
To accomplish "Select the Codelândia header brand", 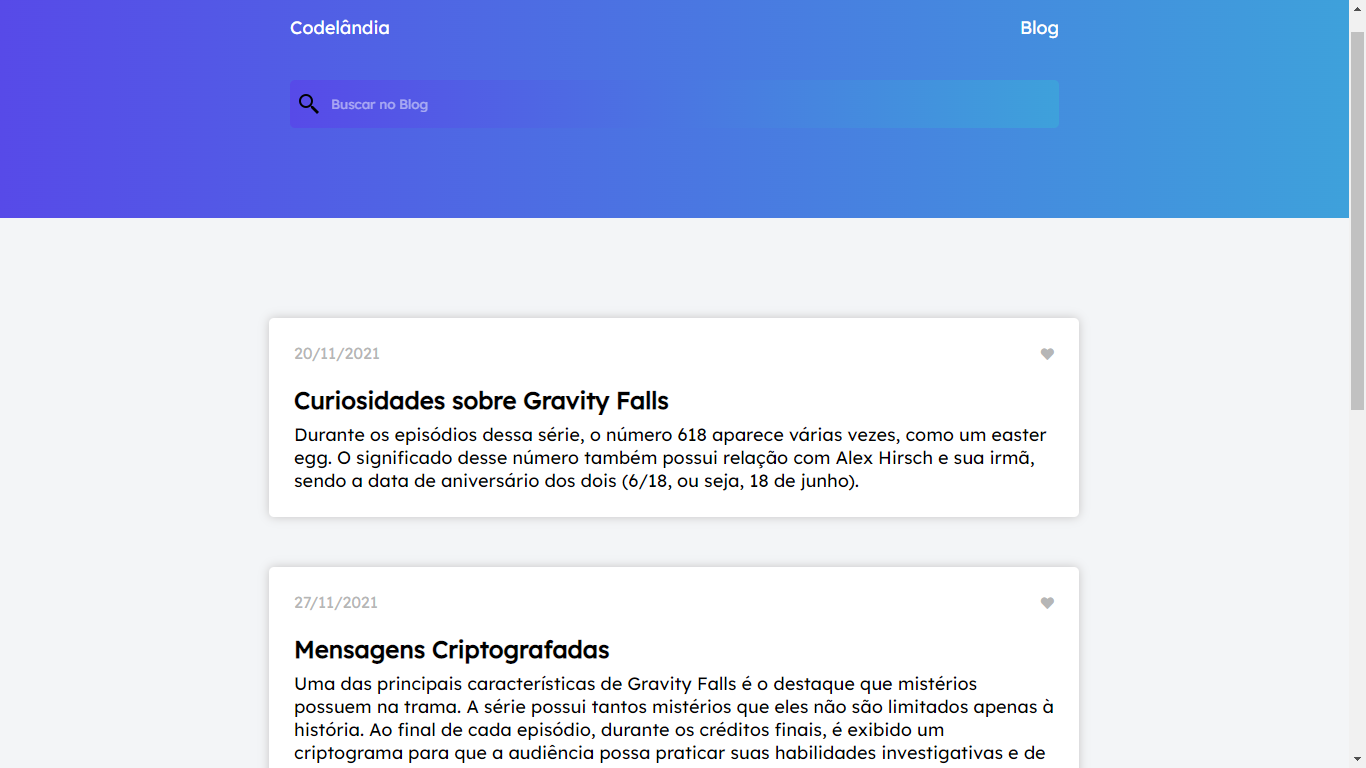I will pyautogui.click(x=340, y=28).
